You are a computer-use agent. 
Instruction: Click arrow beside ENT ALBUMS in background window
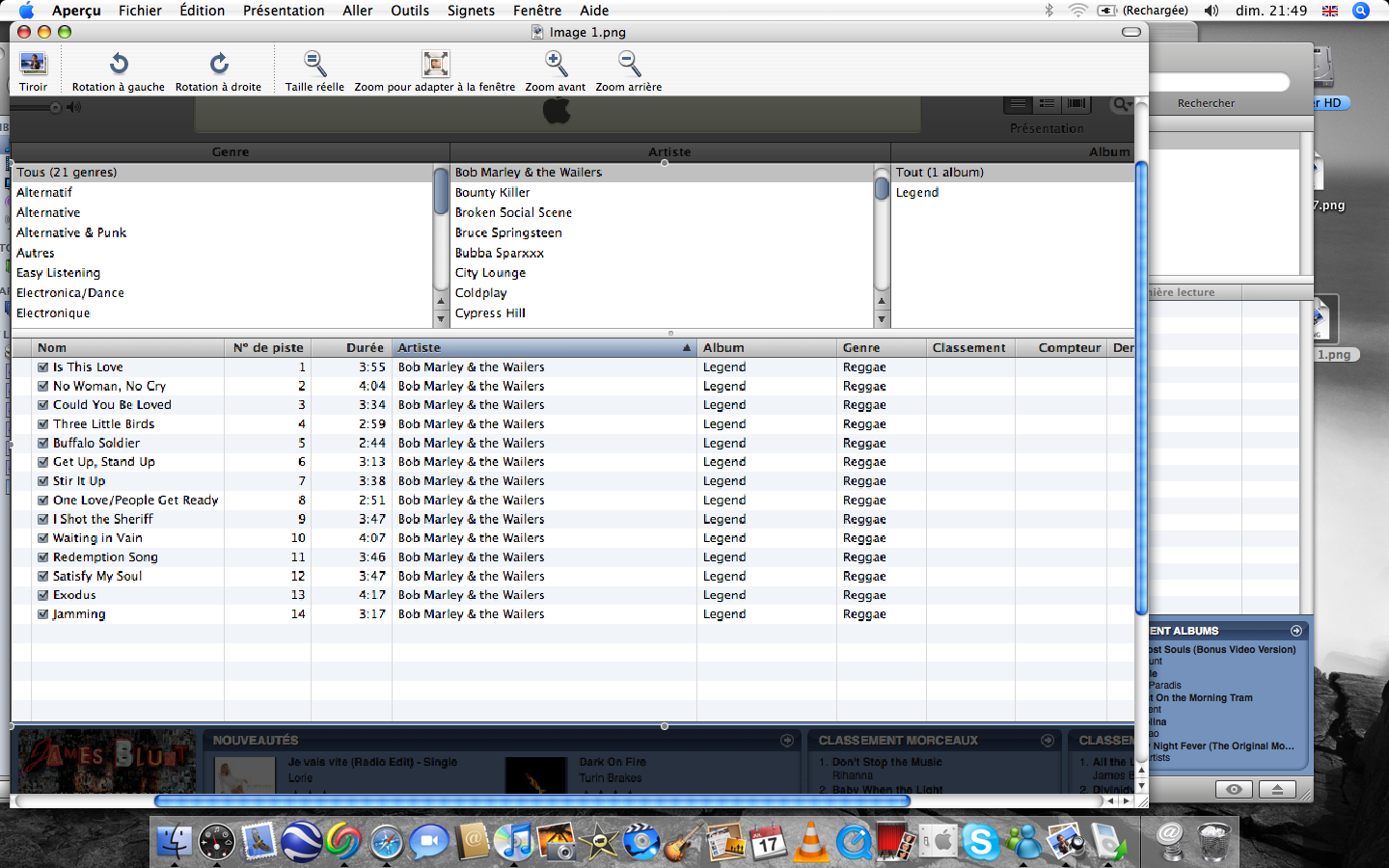pos(1296,631)
